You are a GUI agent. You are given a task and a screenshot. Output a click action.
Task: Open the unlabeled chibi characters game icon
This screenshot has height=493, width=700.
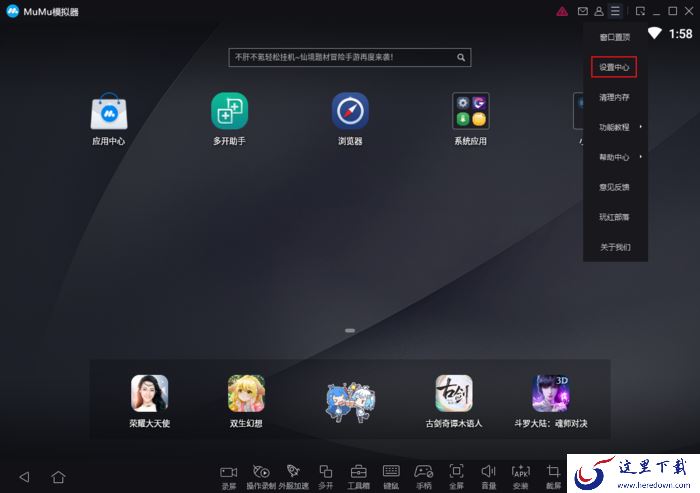point(350,402)
